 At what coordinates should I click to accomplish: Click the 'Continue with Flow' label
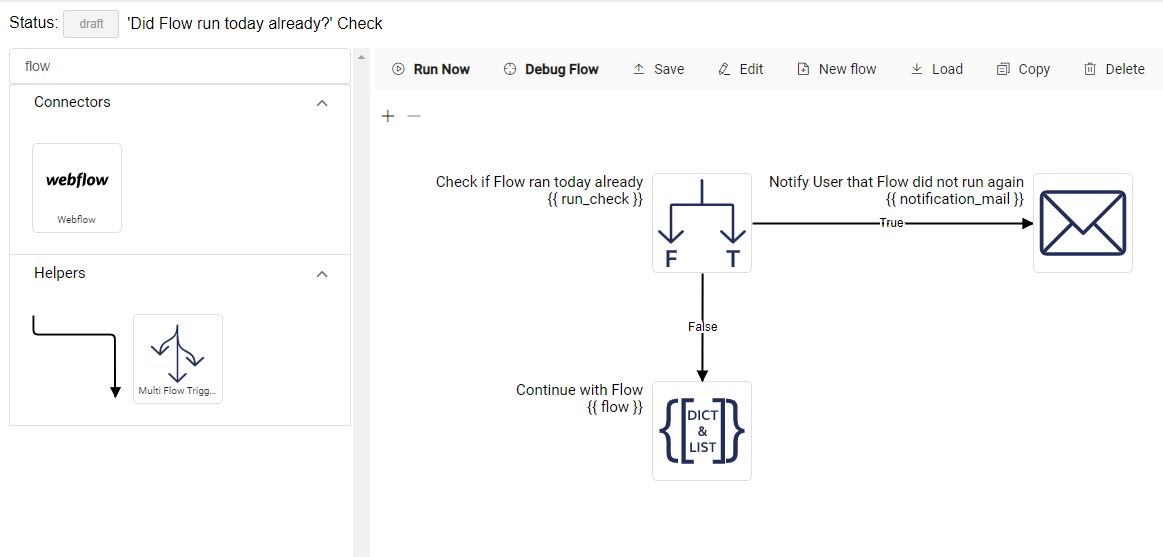pos(579,389)
